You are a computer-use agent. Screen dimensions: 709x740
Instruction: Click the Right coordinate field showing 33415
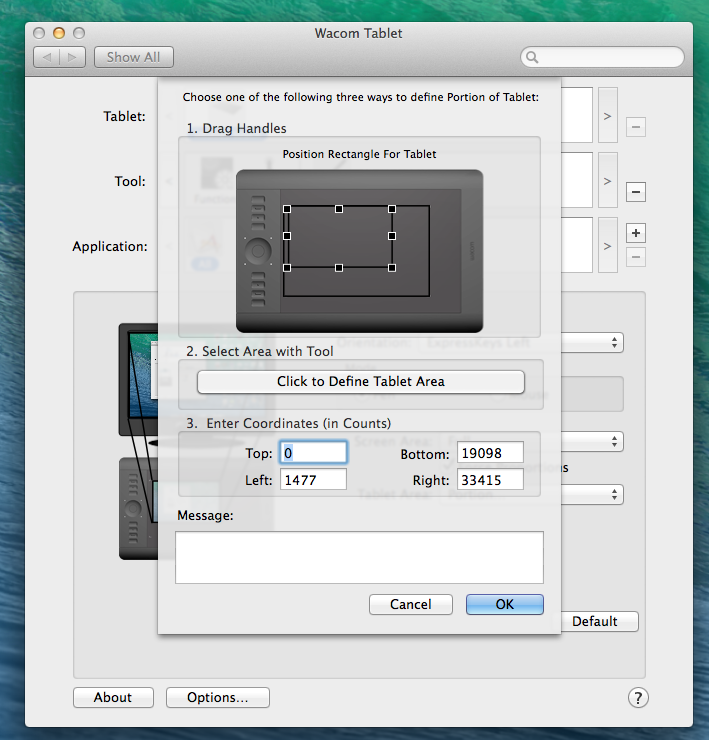point(490,479)
